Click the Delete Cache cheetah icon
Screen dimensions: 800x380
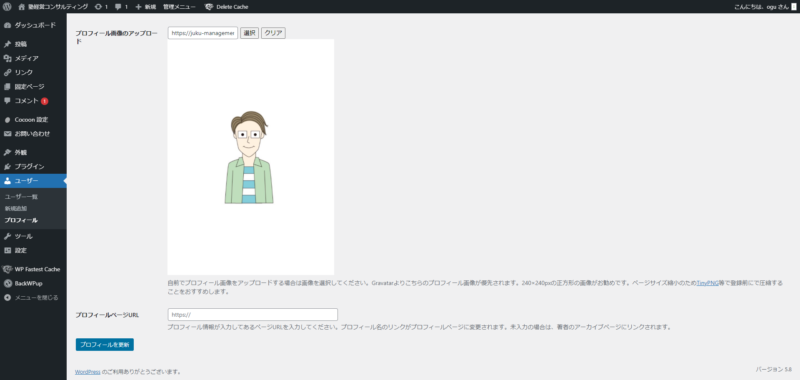point(209,7)
